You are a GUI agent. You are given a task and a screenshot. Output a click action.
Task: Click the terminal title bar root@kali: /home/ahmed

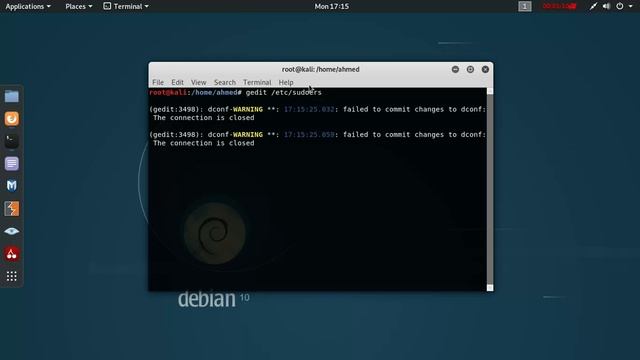320,69
